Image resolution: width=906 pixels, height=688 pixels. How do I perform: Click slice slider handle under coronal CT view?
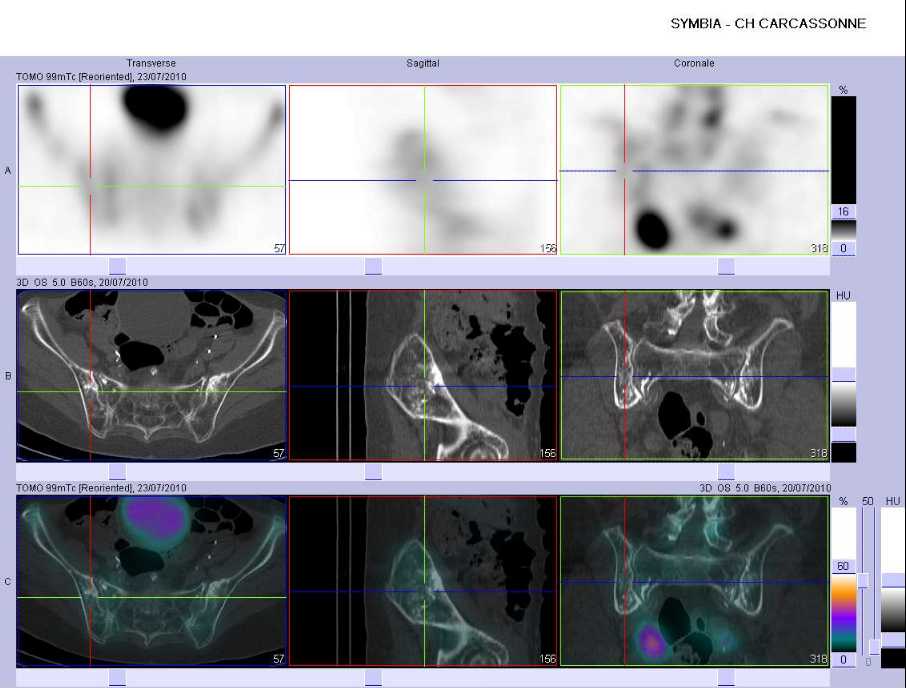click(726, 471)
